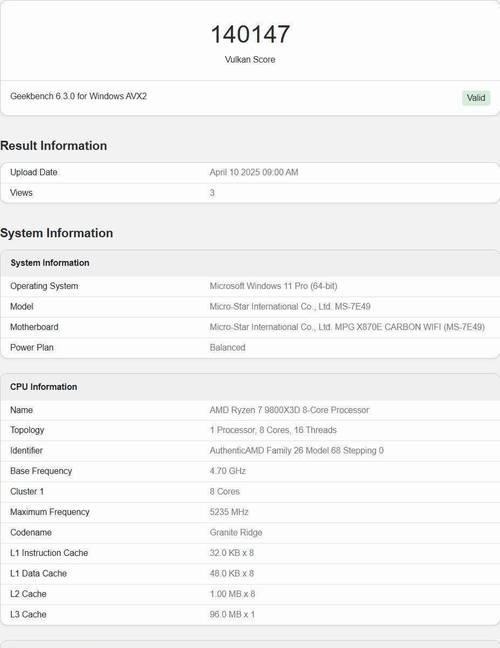
Task: Click the Topology label
Action: (27, 430)
